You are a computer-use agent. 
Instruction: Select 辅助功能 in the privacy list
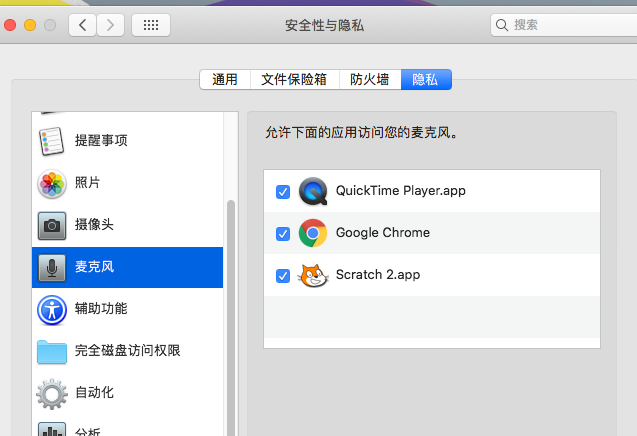[x=128, y=310]
